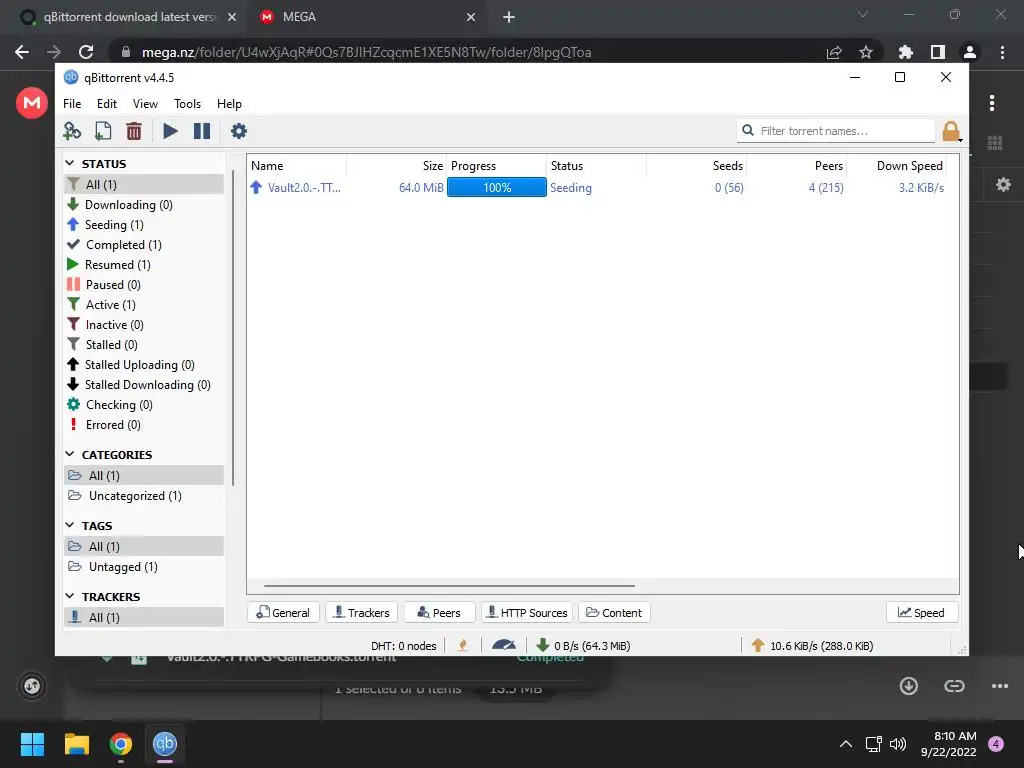Open the File menu
1024x768 pixels.
[x=72, y=104]
